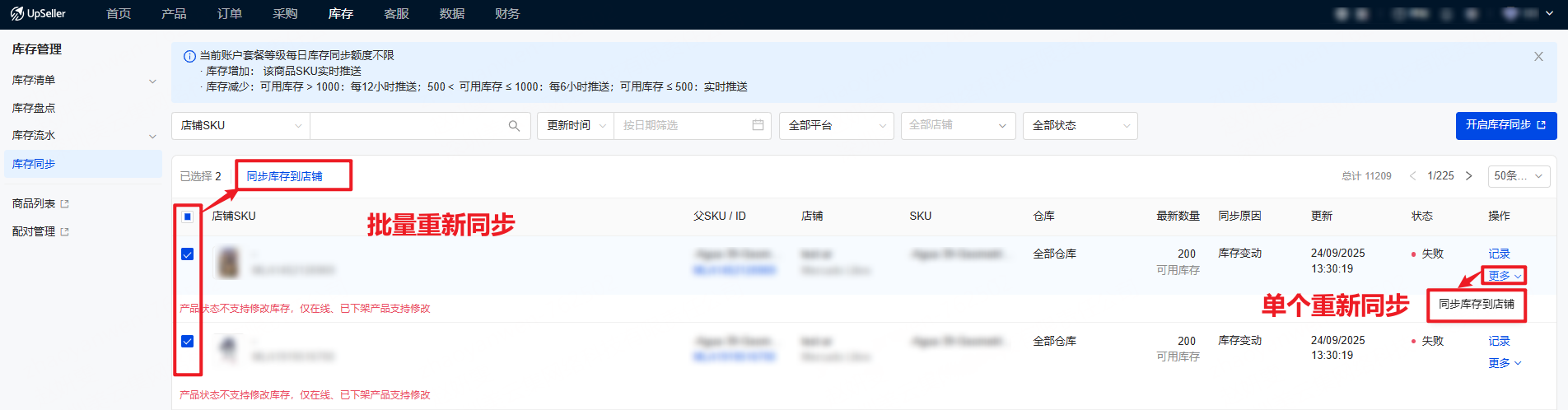Go to previous page arrow
Viewport: 1568px width, 410px height.
click(x=1413, y=176)
